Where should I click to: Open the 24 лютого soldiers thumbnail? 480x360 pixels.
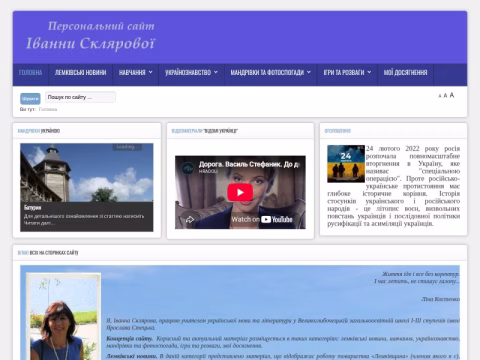(346, 164)
